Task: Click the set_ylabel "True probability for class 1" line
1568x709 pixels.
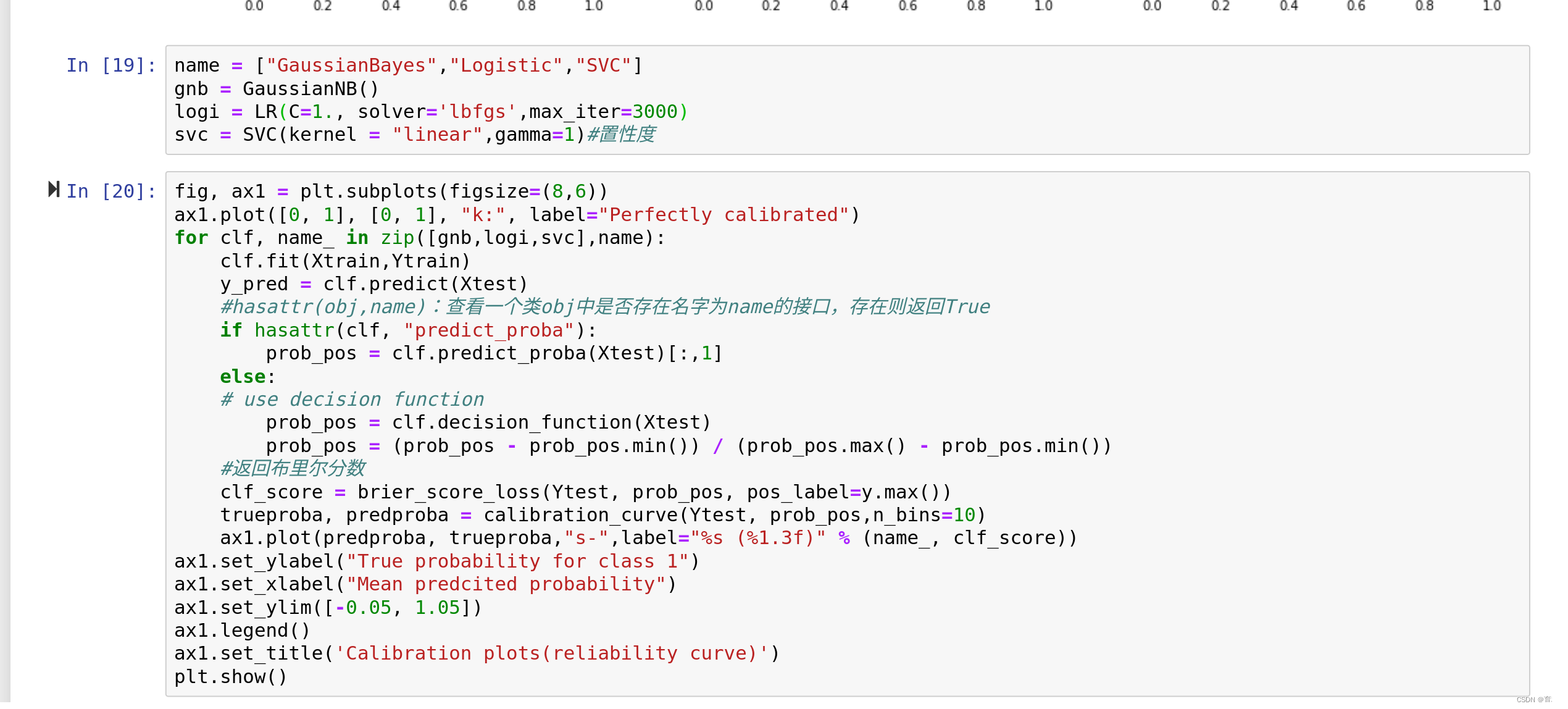Action: (x=436, y=561)
